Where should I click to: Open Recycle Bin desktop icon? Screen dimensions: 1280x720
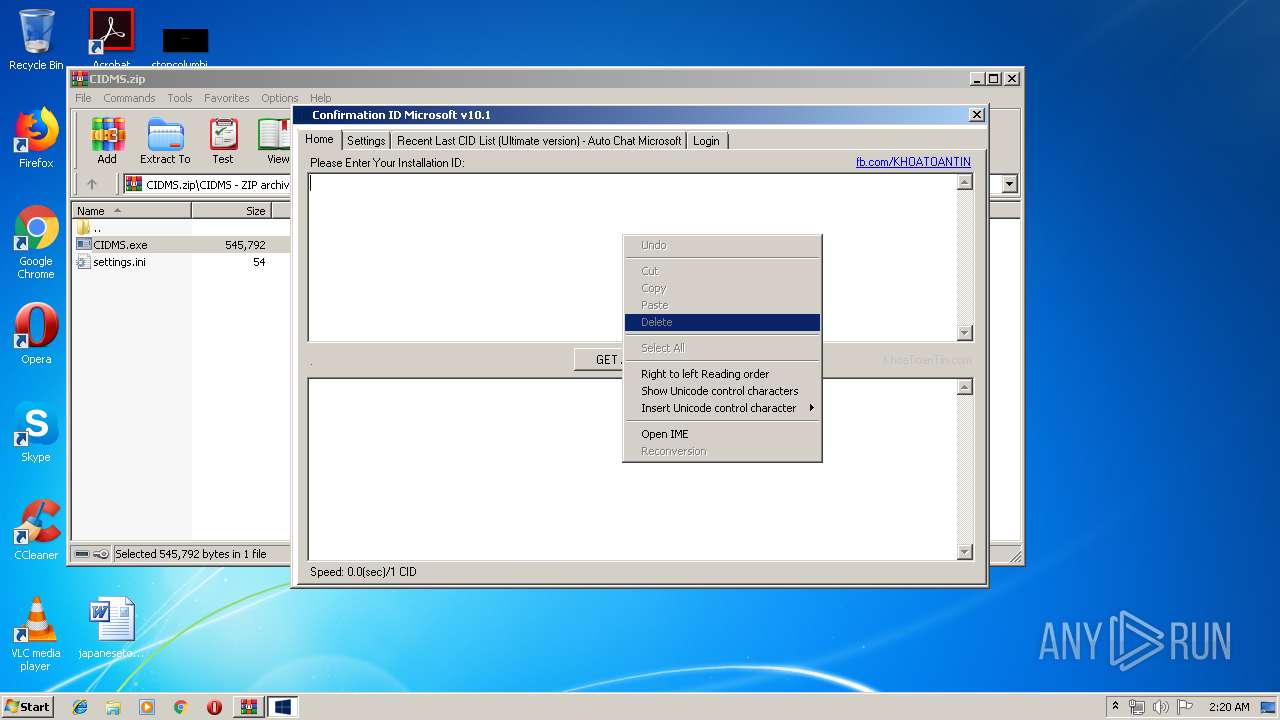click(36, 40)
